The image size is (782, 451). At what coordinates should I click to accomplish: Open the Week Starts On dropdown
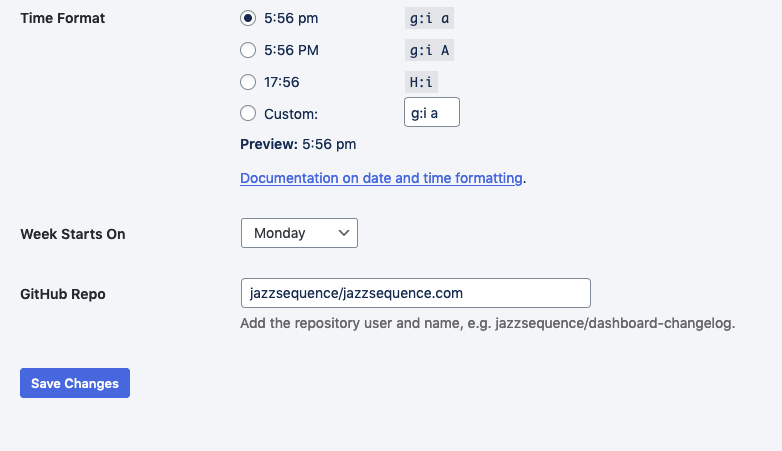pos(298,233)
